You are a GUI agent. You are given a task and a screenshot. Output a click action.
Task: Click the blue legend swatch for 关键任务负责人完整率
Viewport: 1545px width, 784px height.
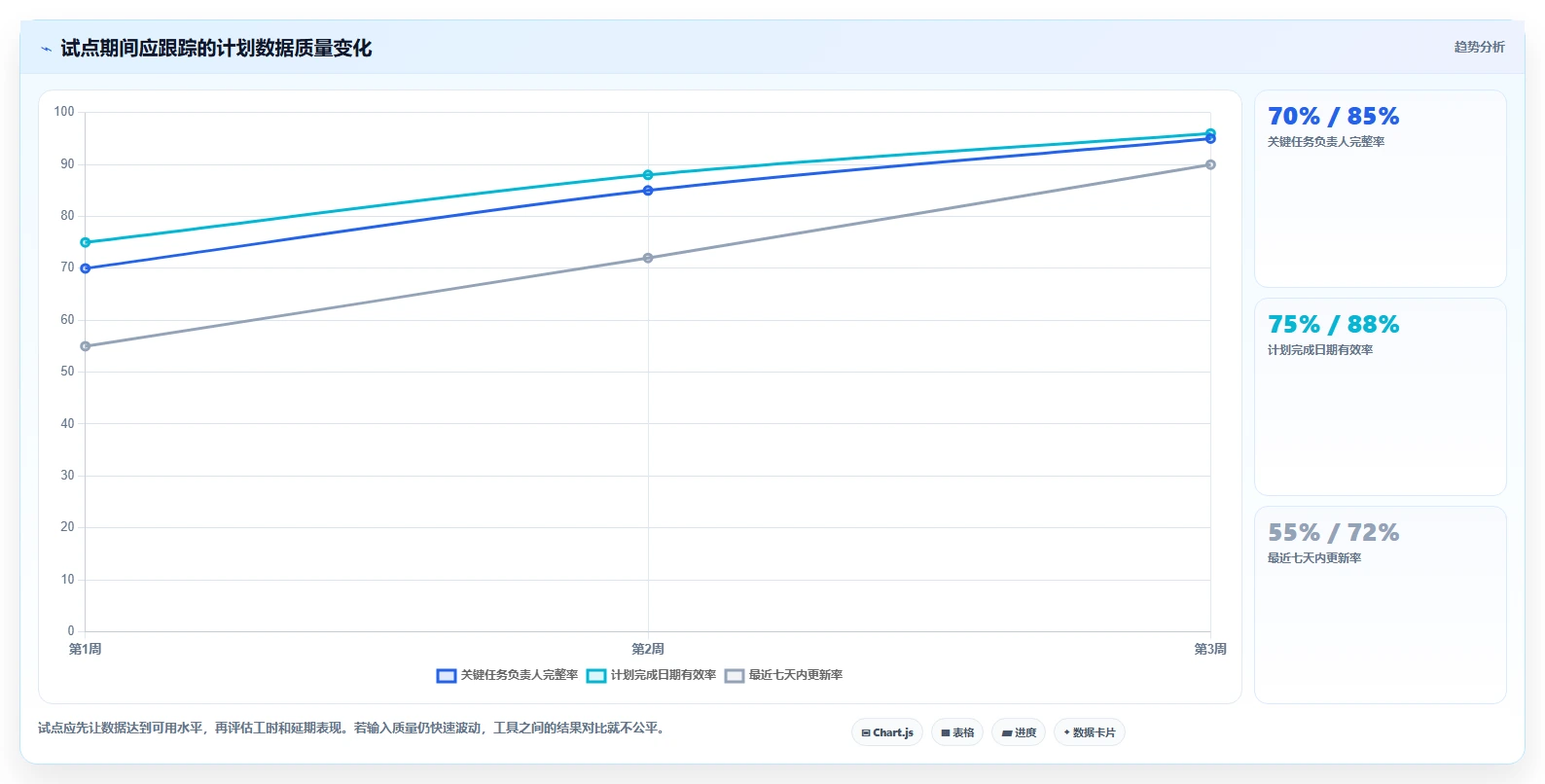coord(447,676)
